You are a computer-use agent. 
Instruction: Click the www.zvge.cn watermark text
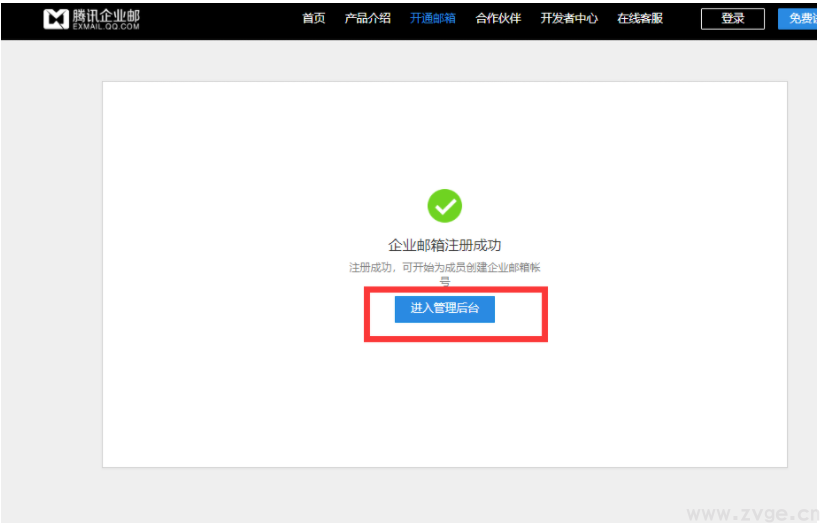tap(750, 513)
